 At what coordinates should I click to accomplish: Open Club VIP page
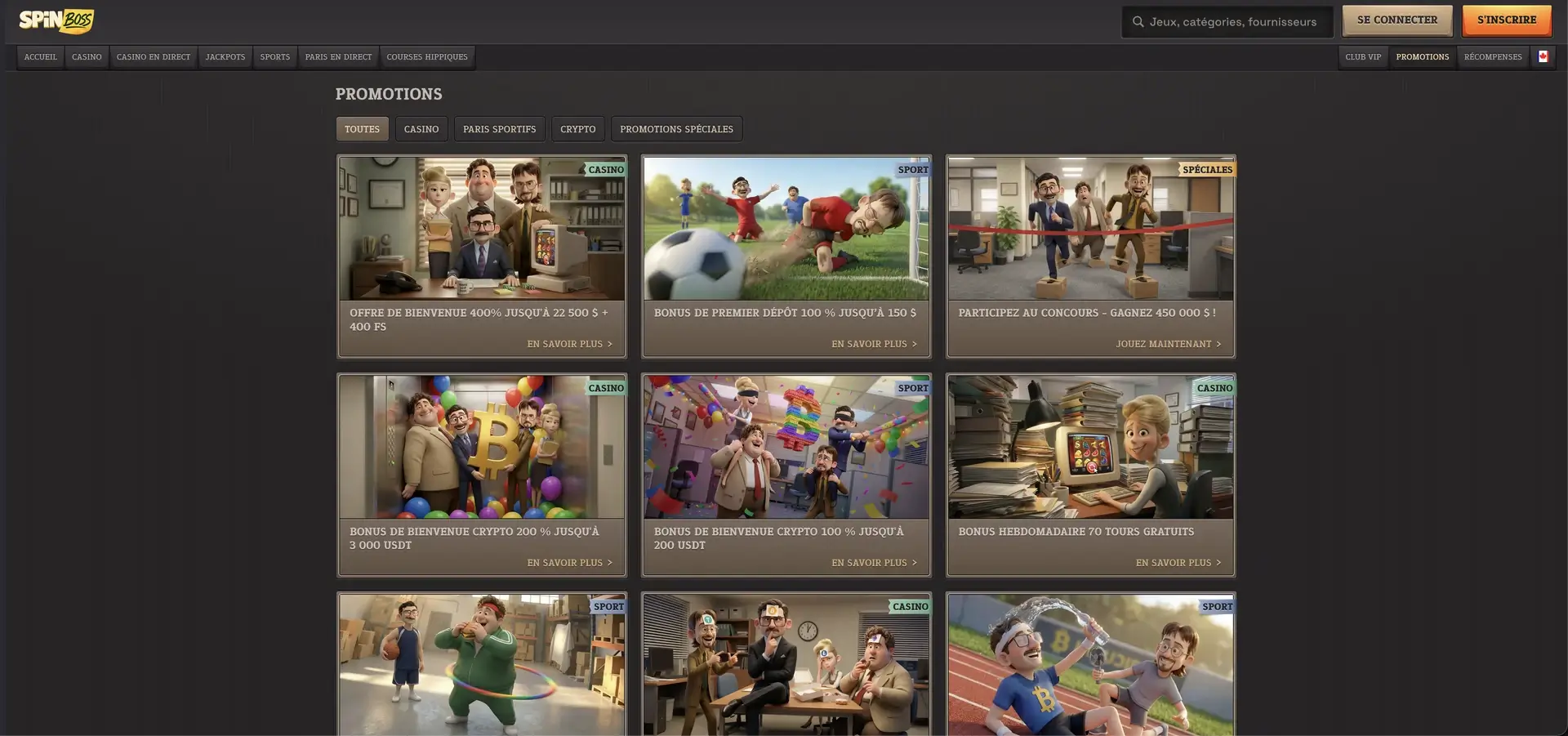tap(1363, 57)
